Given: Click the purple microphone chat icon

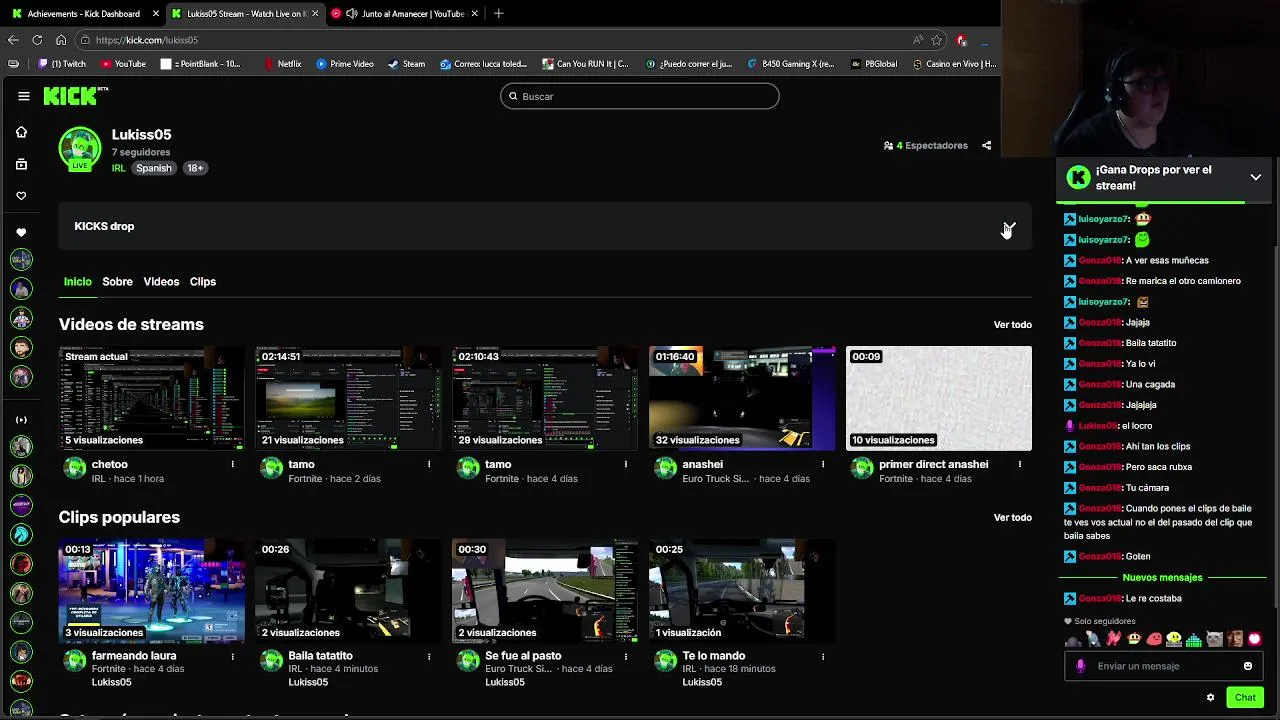Looking at the screenshot, I should 1080,666.
